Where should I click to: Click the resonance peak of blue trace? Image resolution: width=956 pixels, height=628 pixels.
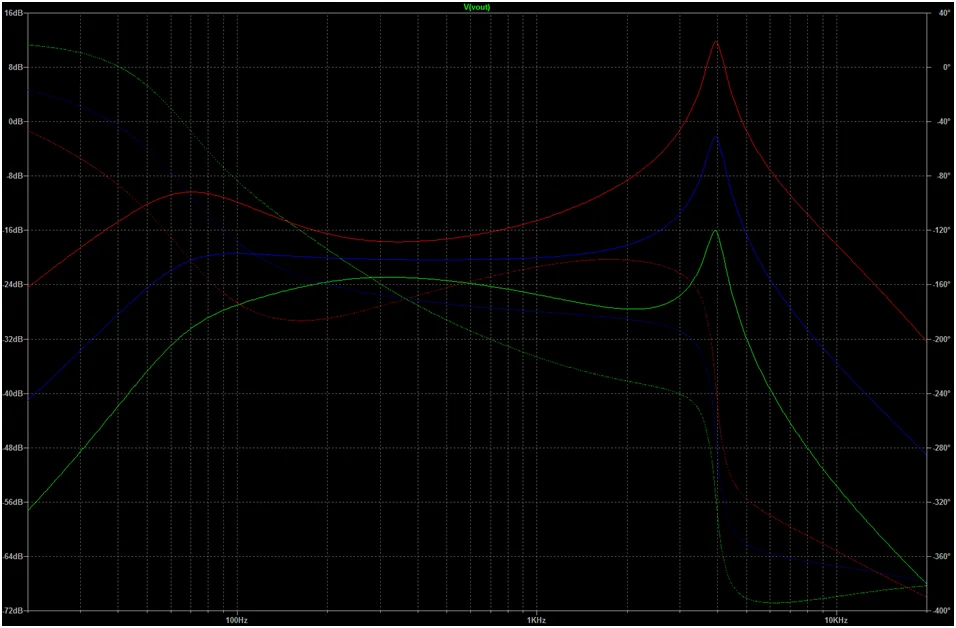click(x=716, y=136)
